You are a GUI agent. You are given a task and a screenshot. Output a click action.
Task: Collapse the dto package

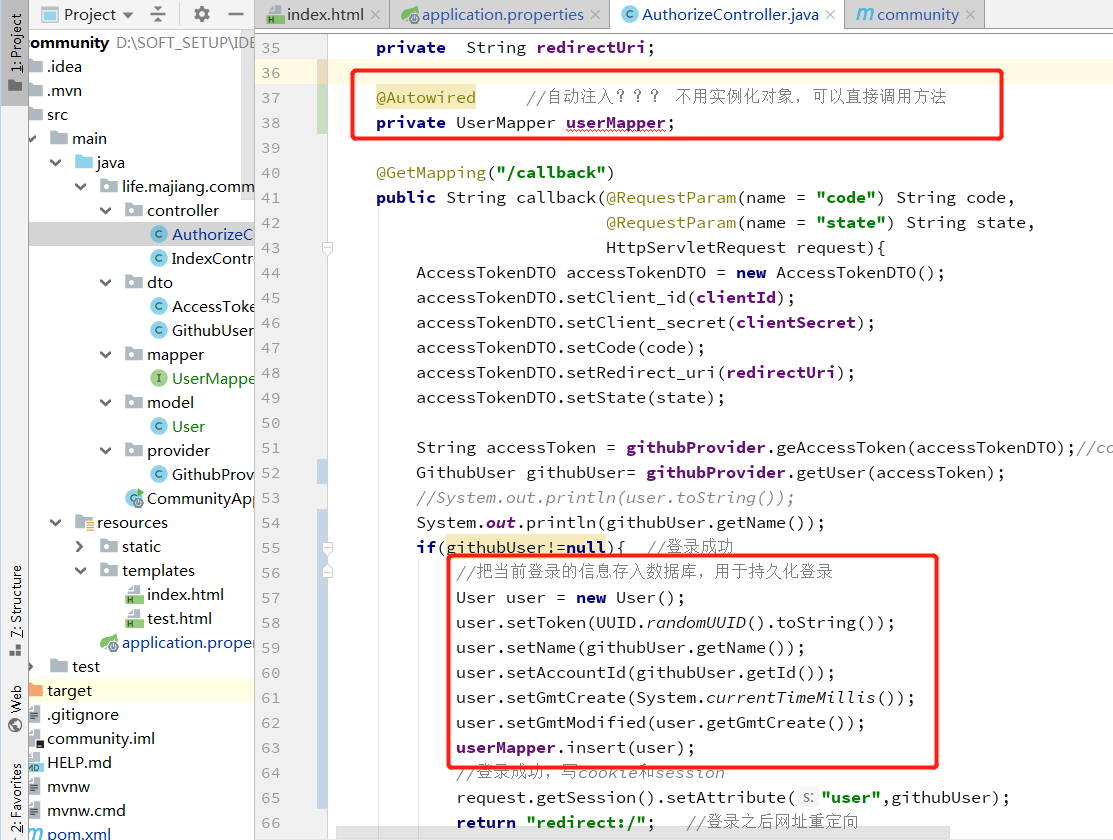coord(106,283)
